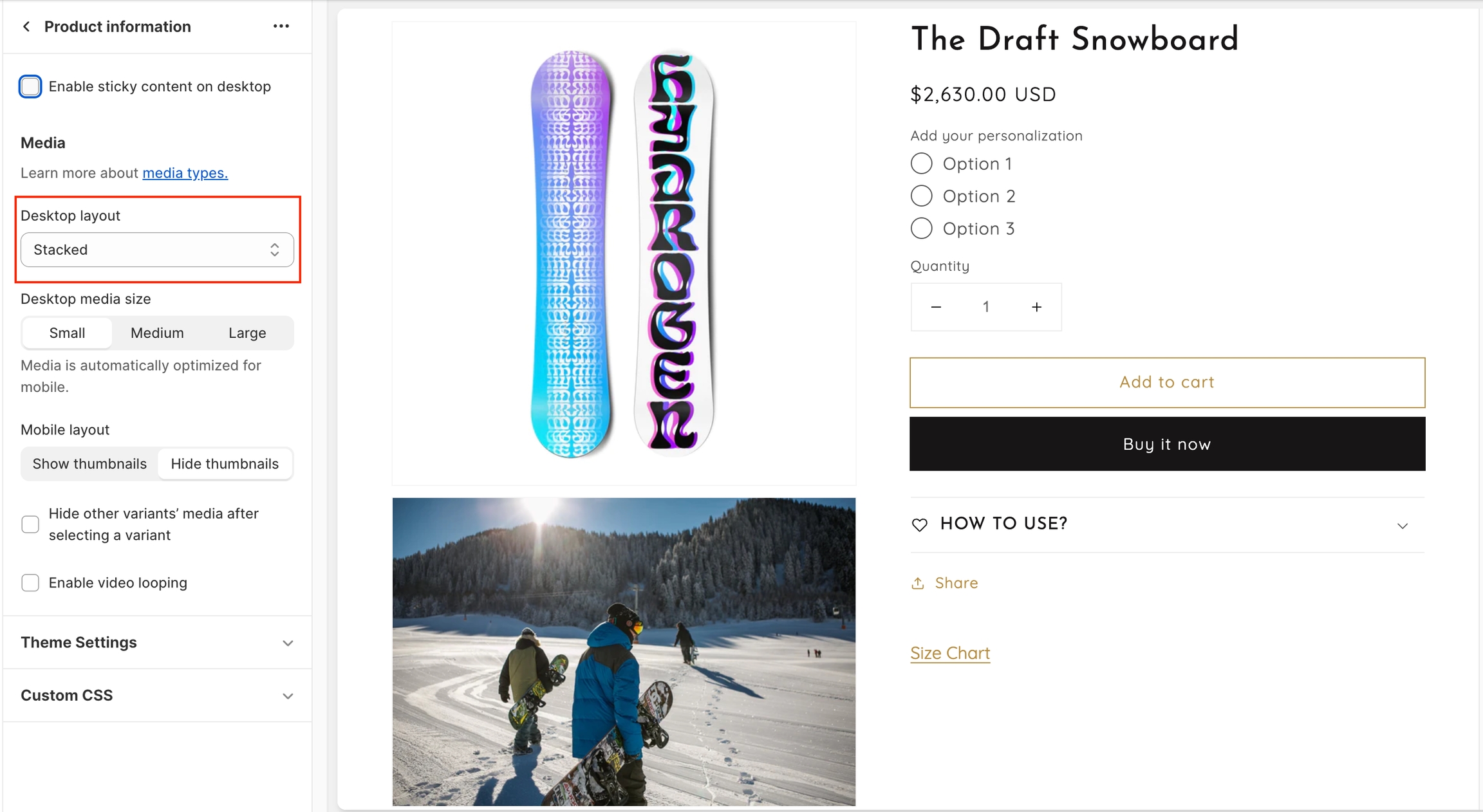Expand the Custom CSS section
Viewport: 1483px width, 812px height.
pos(157,696)
